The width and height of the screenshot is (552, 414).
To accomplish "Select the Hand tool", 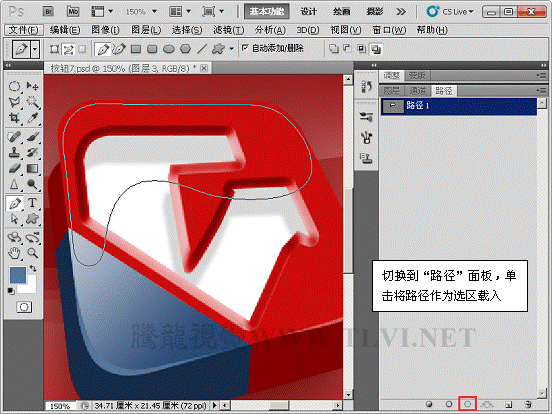I will tap(14, 252).
